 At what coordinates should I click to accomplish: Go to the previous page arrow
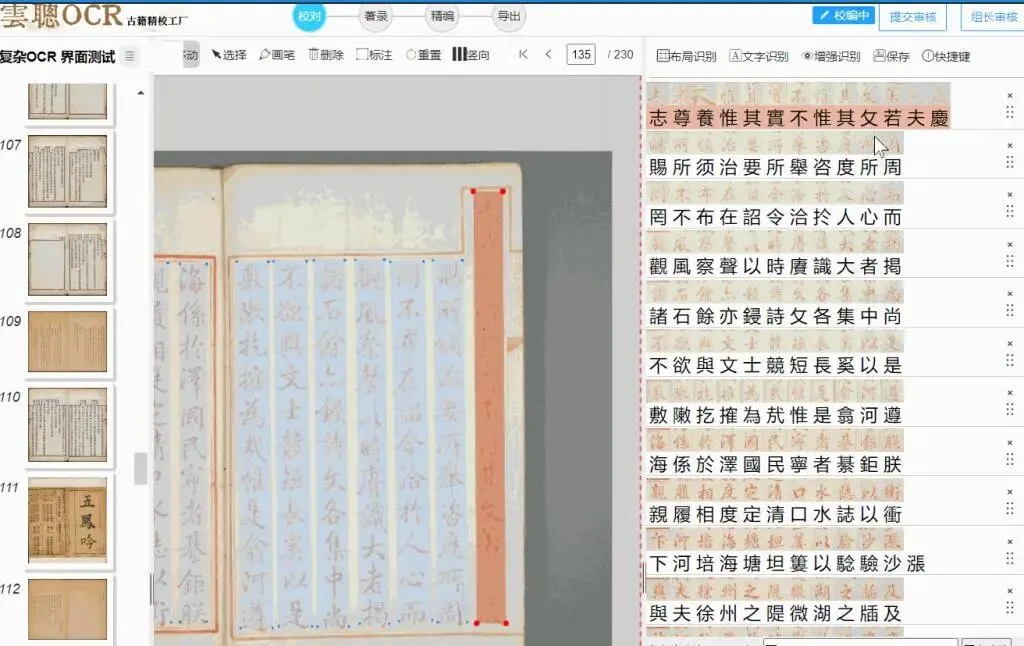549,54
